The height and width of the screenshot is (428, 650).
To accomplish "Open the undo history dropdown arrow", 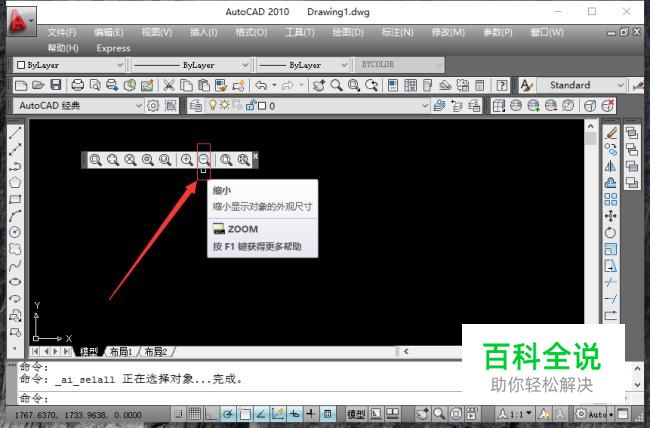I will pos(274,85).
